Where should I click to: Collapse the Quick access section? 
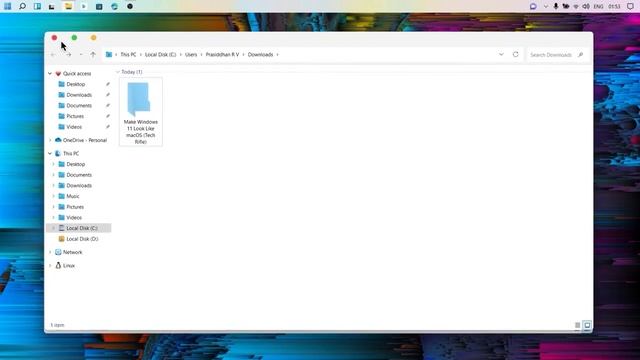[50, 73]
